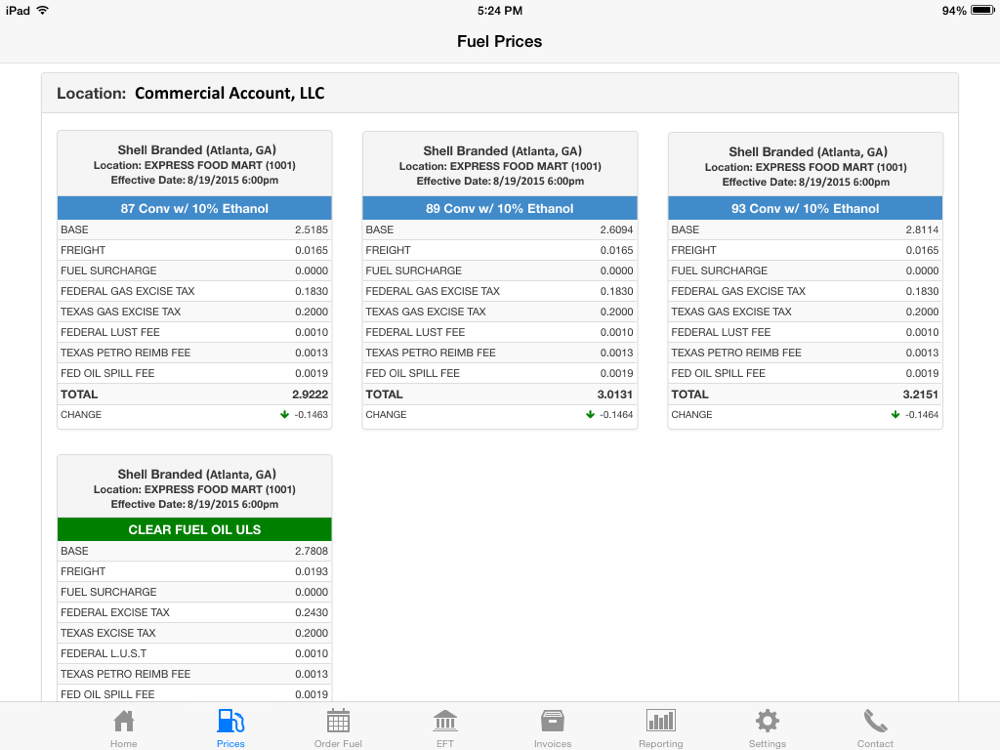Click FEDERAL EXCISE TAX value 0.2430
The width and height of the screenshot is (1000, 750).
pyautogui.click(x=311, y=612)
